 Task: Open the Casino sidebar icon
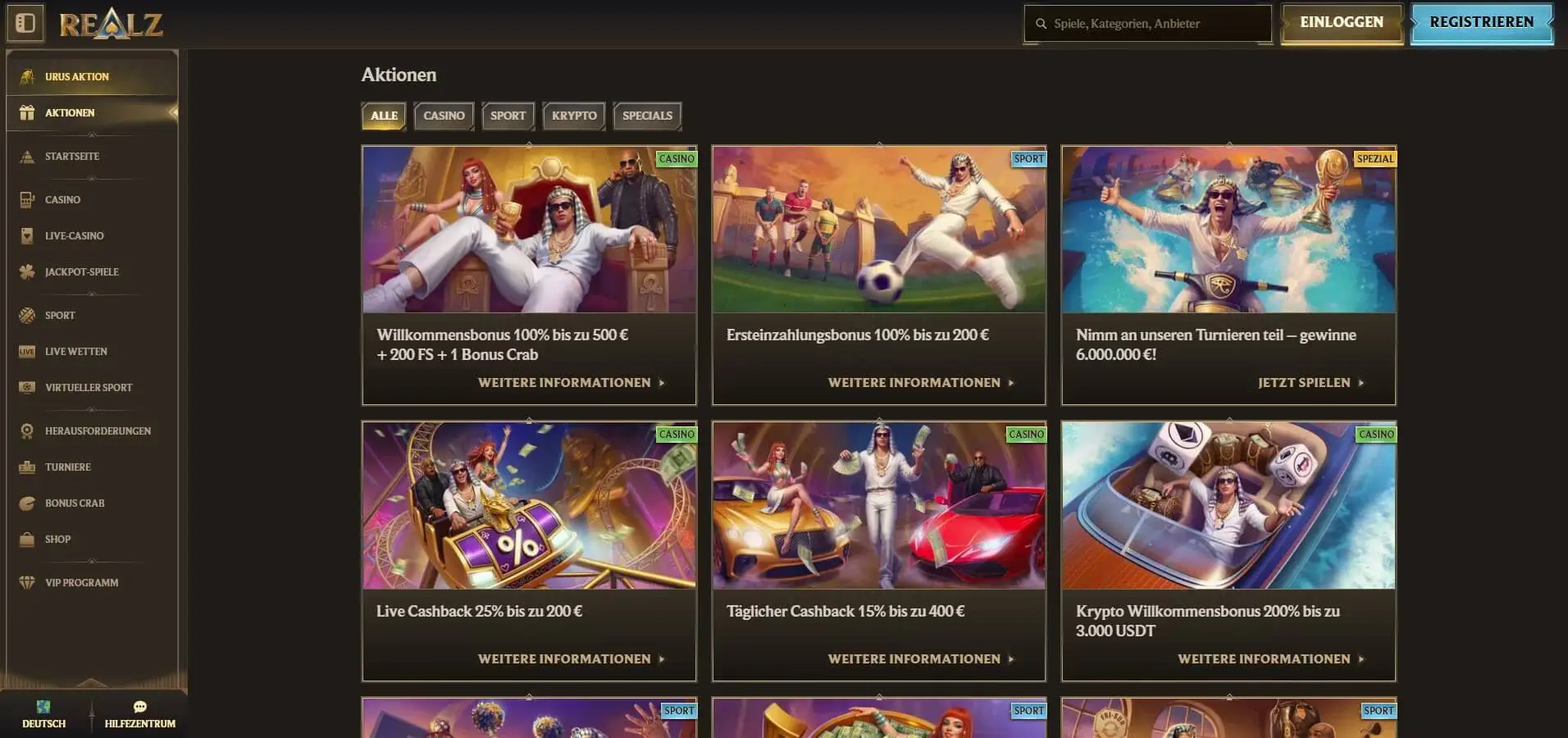(x=27, y=199)
